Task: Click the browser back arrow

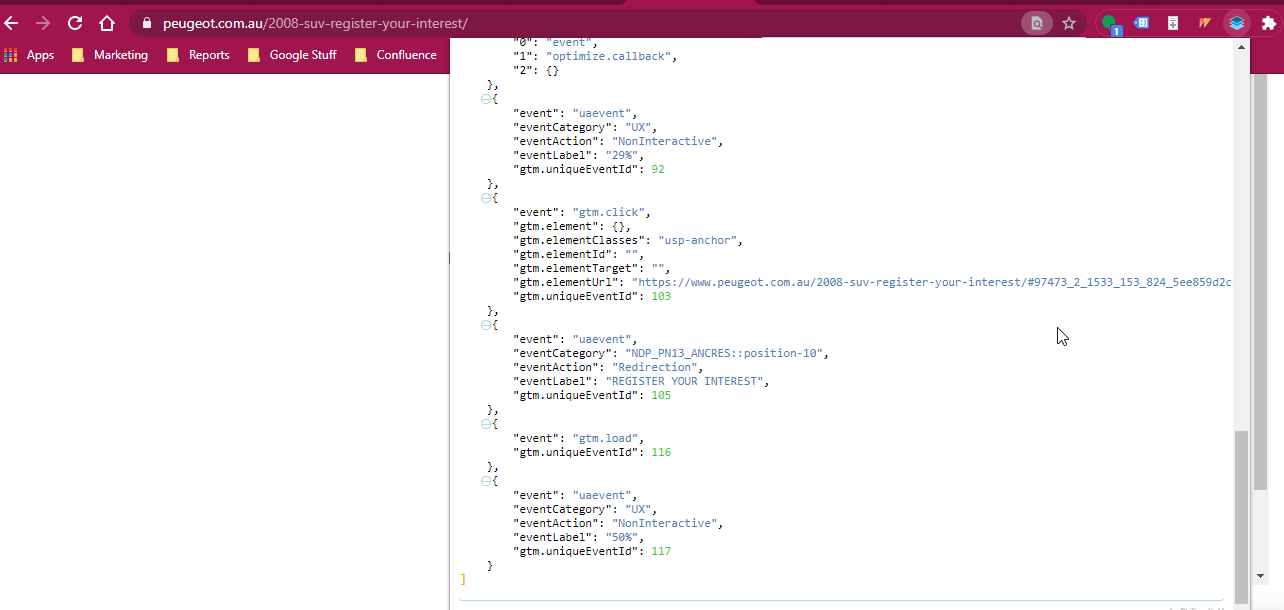Action: click(x=12, y=23)
